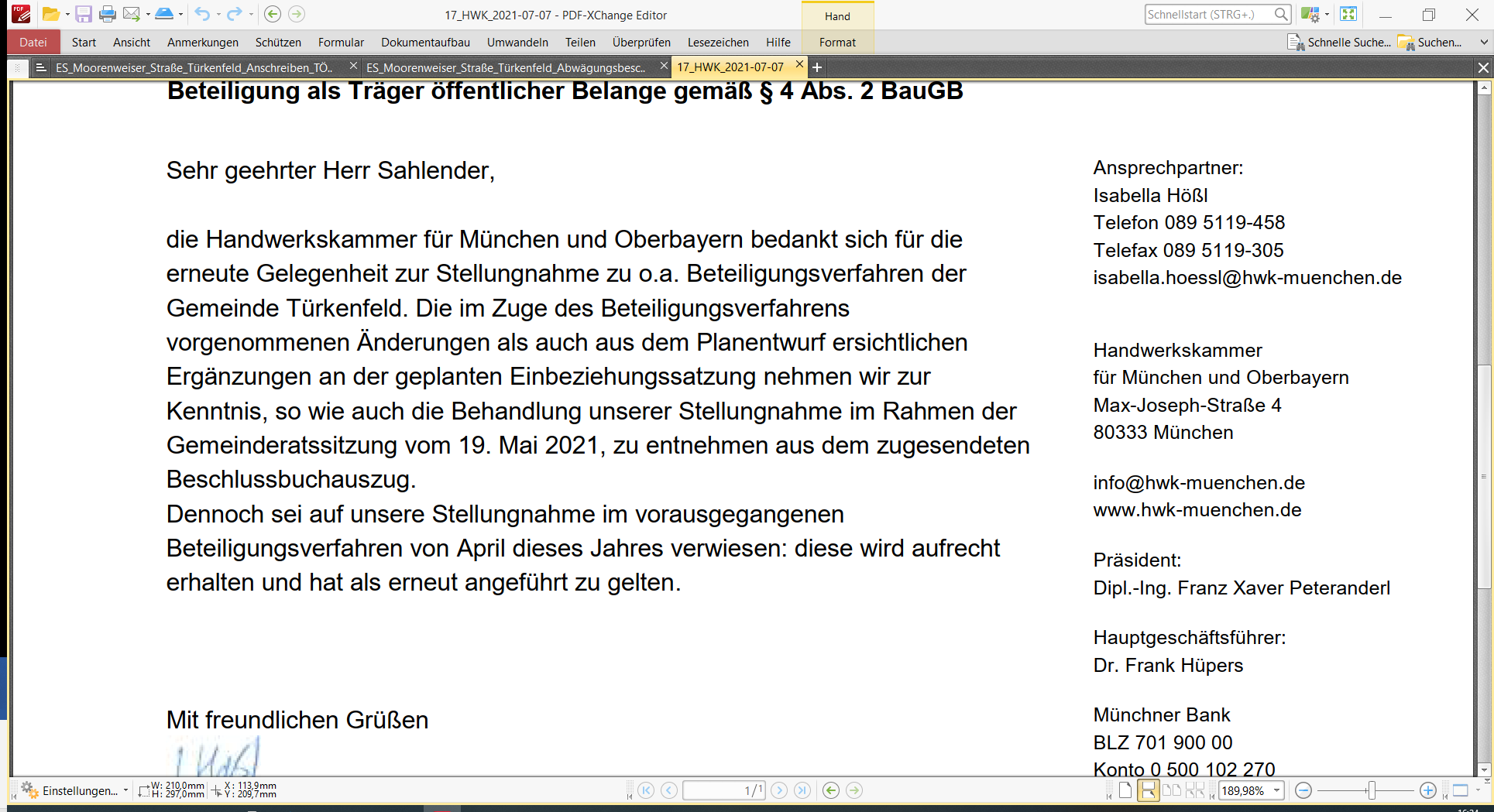Close the Abwägungsbesc document tab
The height and width of the screenshot is (812, 1494).
click(x=664, y=67)
